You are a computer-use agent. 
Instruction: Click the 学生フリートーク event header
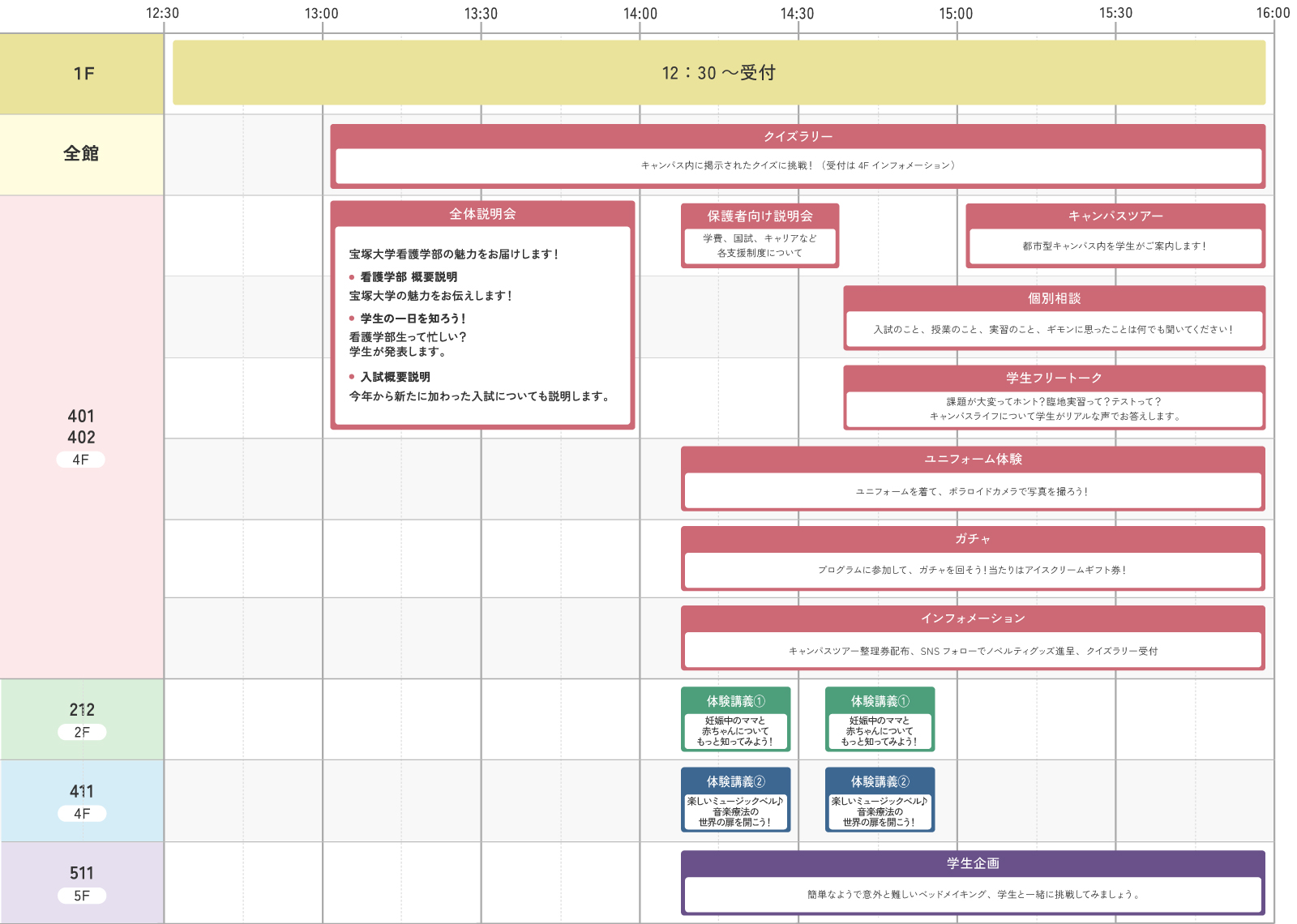click(1054, 378)
